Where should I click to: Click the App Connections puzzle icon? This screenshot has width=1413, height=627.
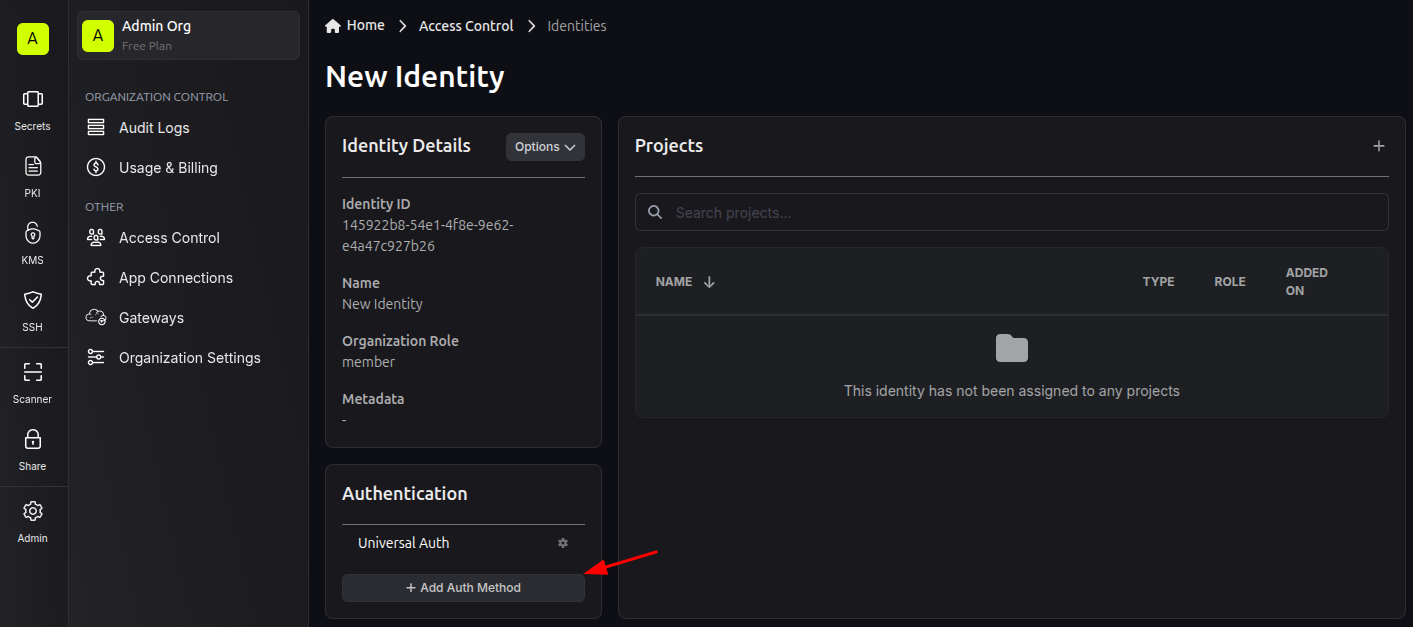click(96, 278)
